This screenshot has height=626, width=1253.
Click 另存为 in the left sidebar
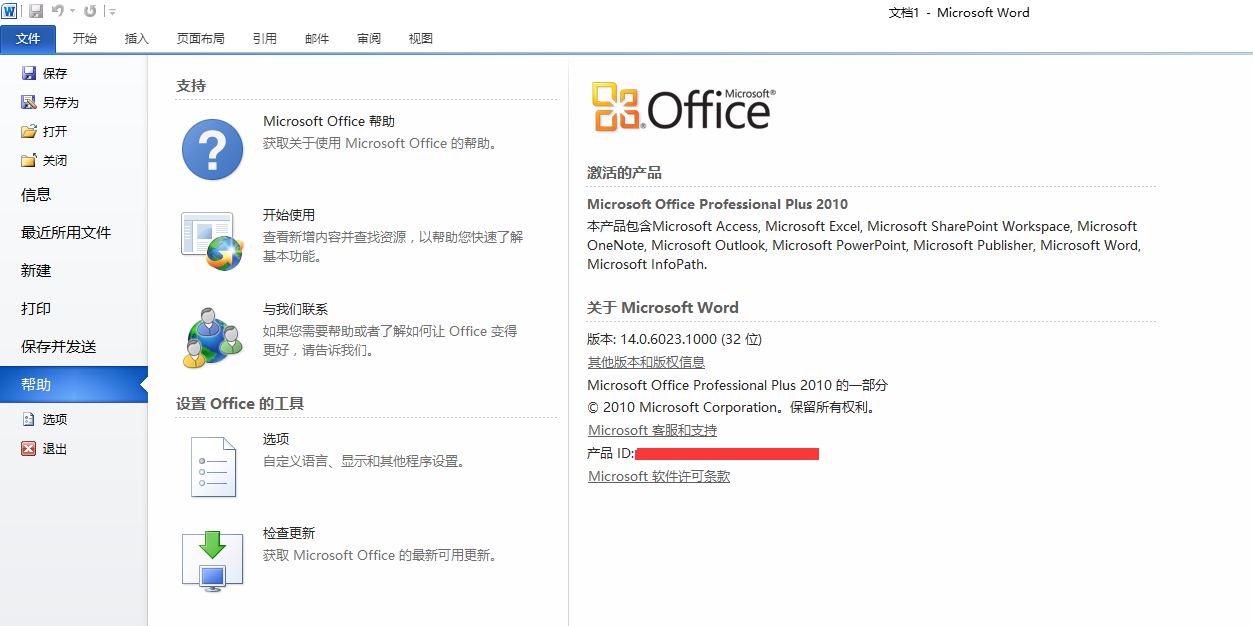point(60,102)
